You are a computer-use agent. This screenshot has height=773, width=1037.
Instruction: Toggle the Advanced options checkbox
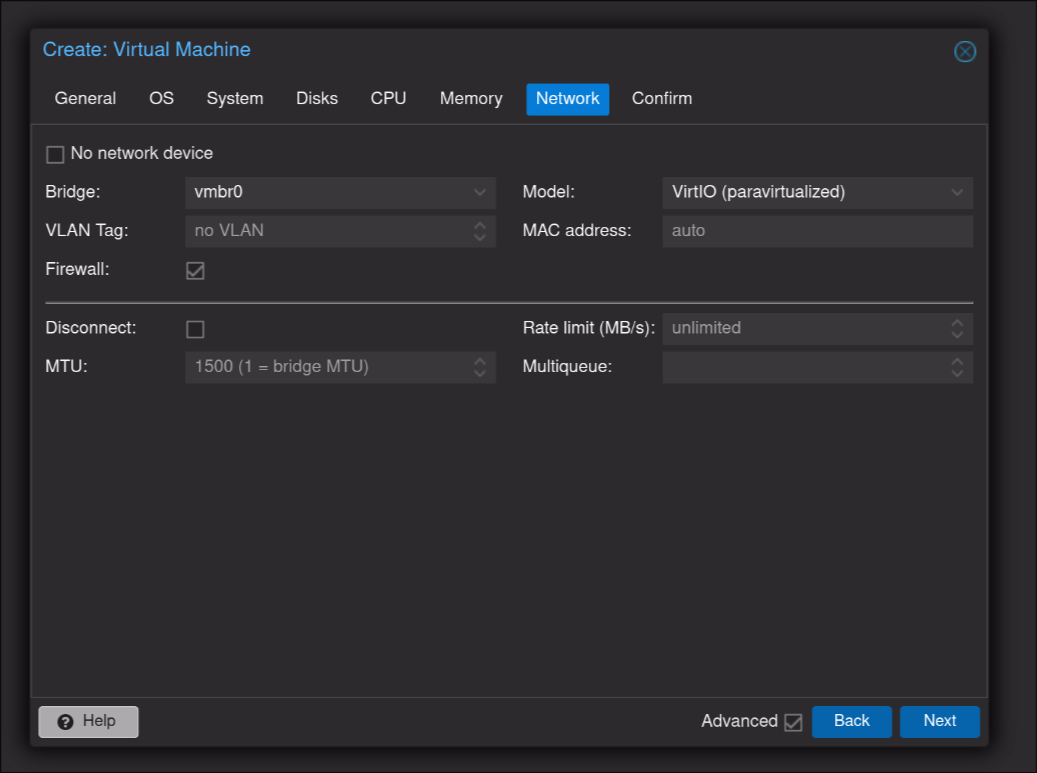tap(793, 722)
